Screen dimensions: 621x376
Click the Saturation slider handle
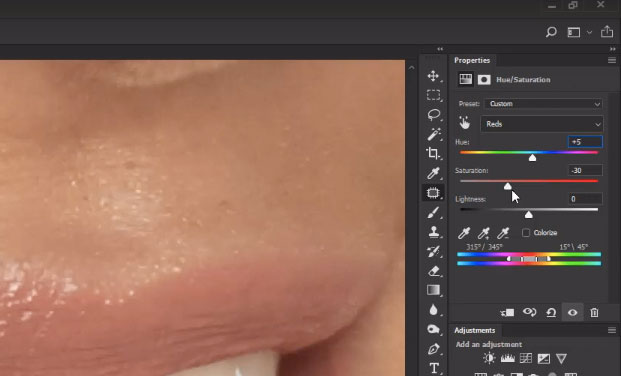pyautogui.click(x=507, y=186)
